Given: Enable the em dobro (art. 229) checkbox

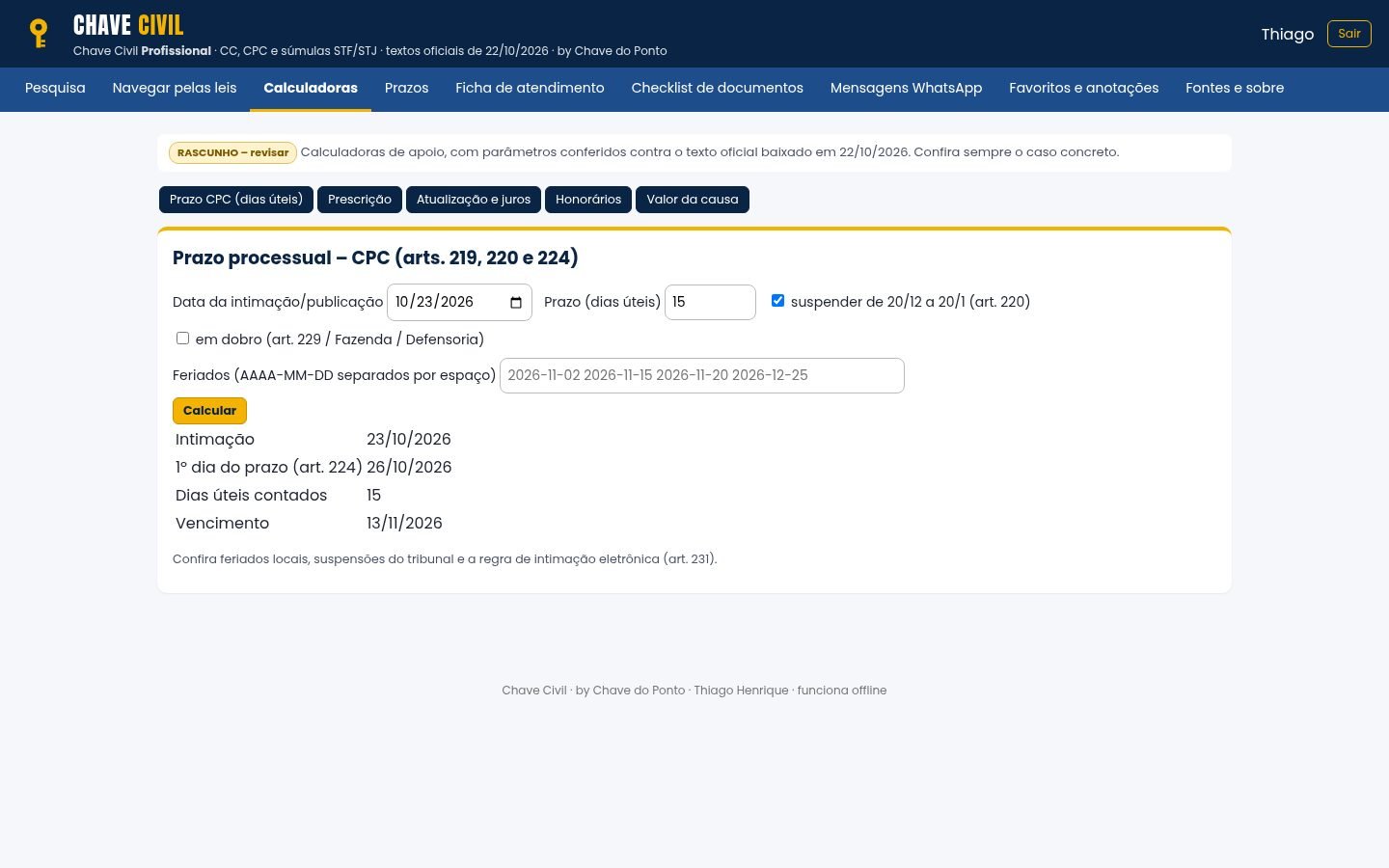Looking at the screenshot, I should pos(182,339).
